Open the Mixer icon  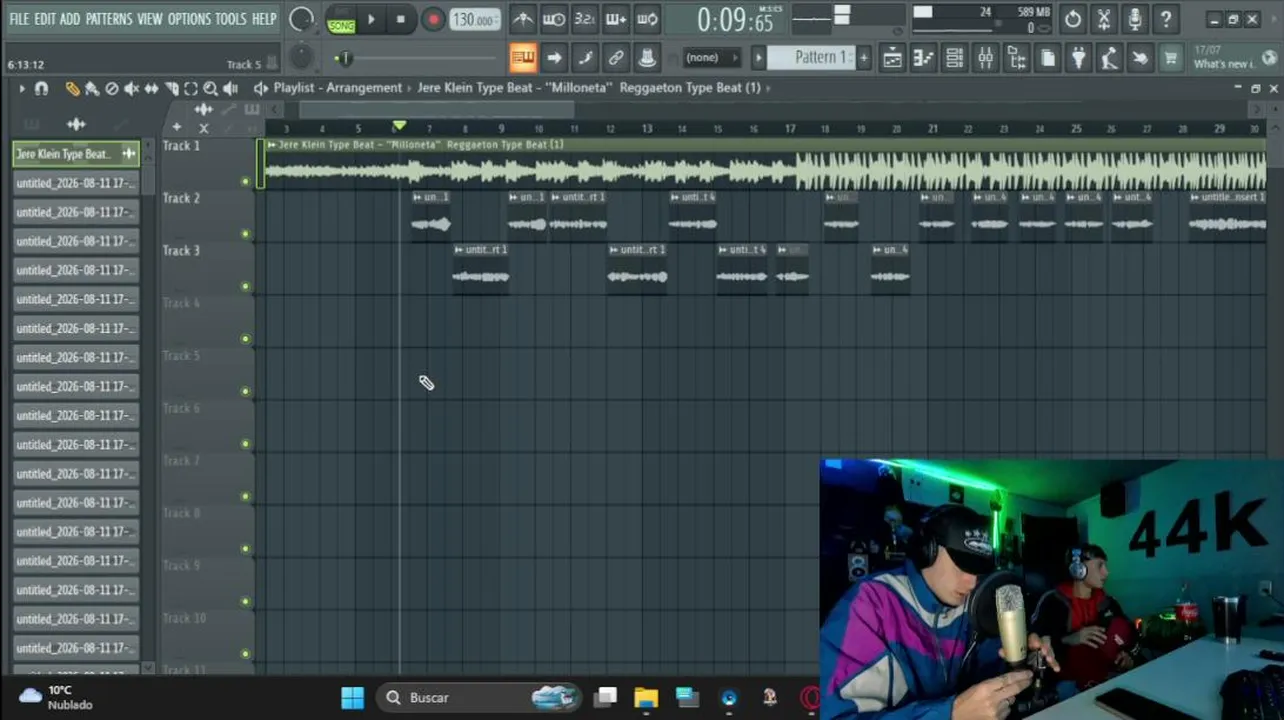click(x=985, y=58)
